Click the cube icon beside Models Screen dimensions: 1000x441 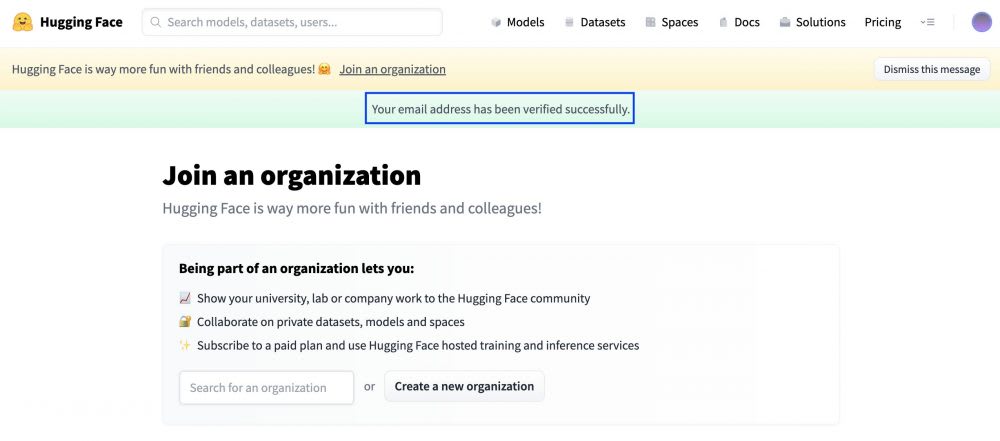point(496,22)
